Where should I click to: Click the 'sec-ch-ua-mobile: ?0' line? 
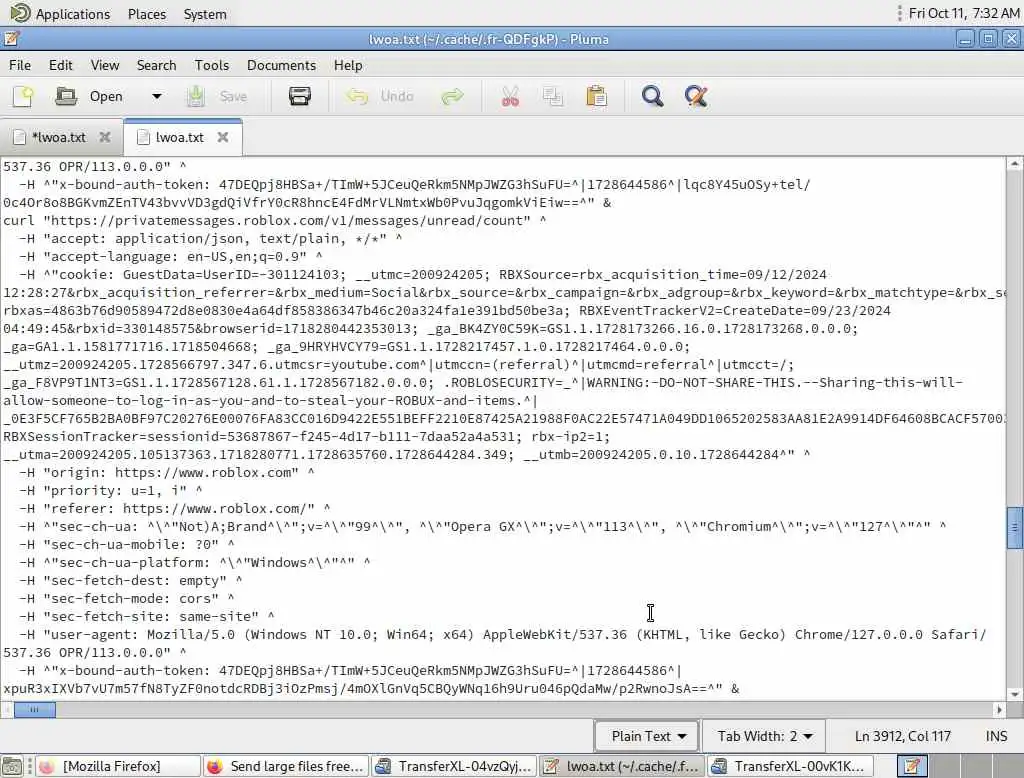pyautogui.click(x=126, y=544)
